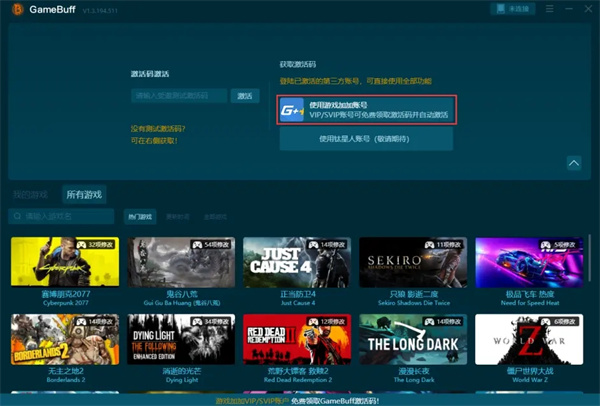Click the controller badge on Sekiro
Screen dimensions: 600x406
[428, 244]
